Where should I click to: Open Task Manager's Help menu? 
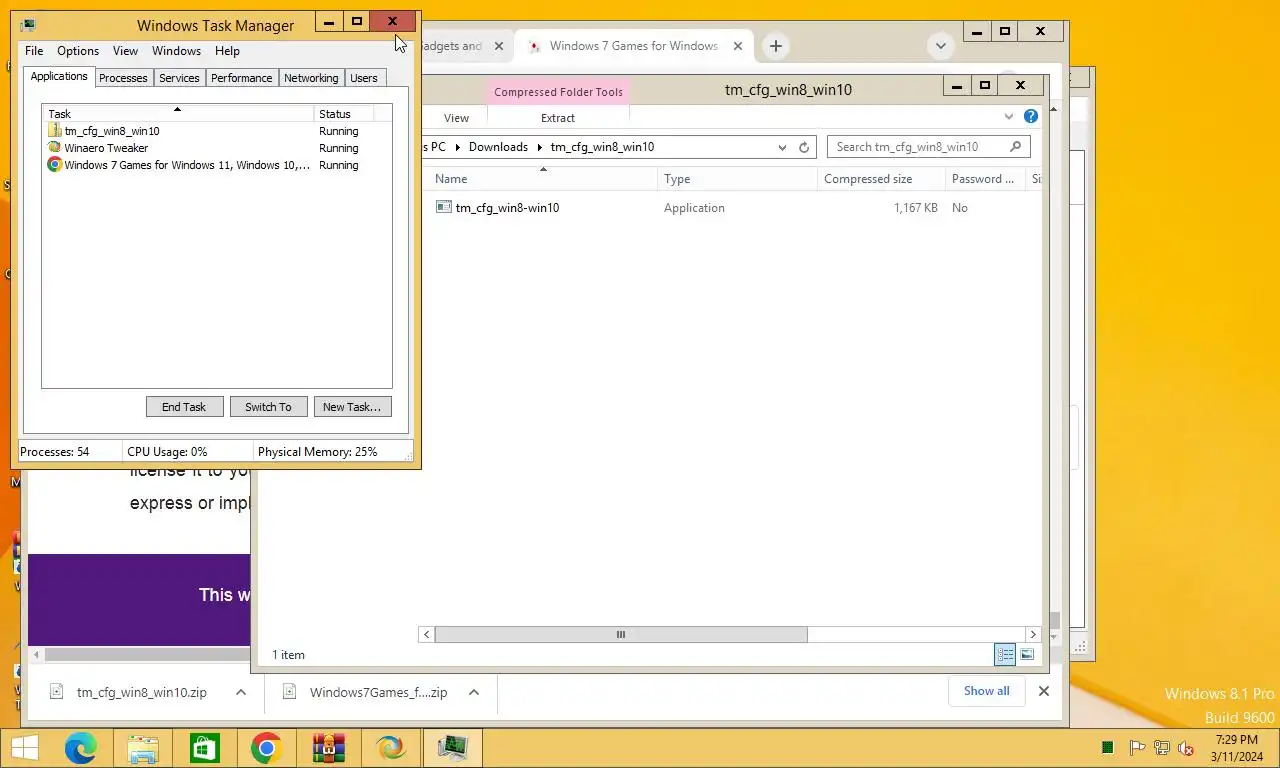(227, 51)
